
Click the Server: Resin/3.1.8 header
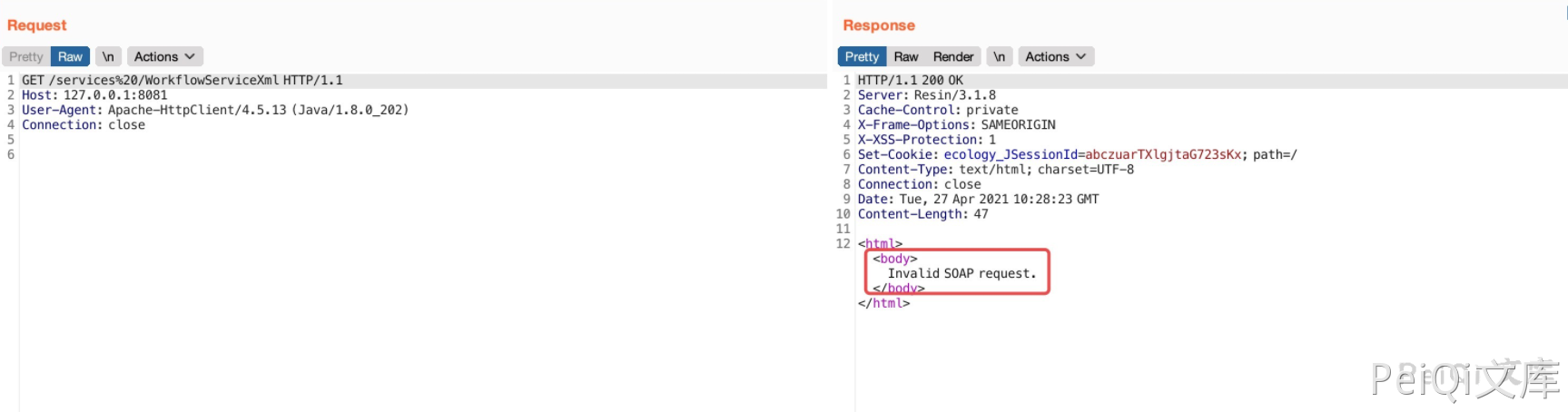pos(926,94)
